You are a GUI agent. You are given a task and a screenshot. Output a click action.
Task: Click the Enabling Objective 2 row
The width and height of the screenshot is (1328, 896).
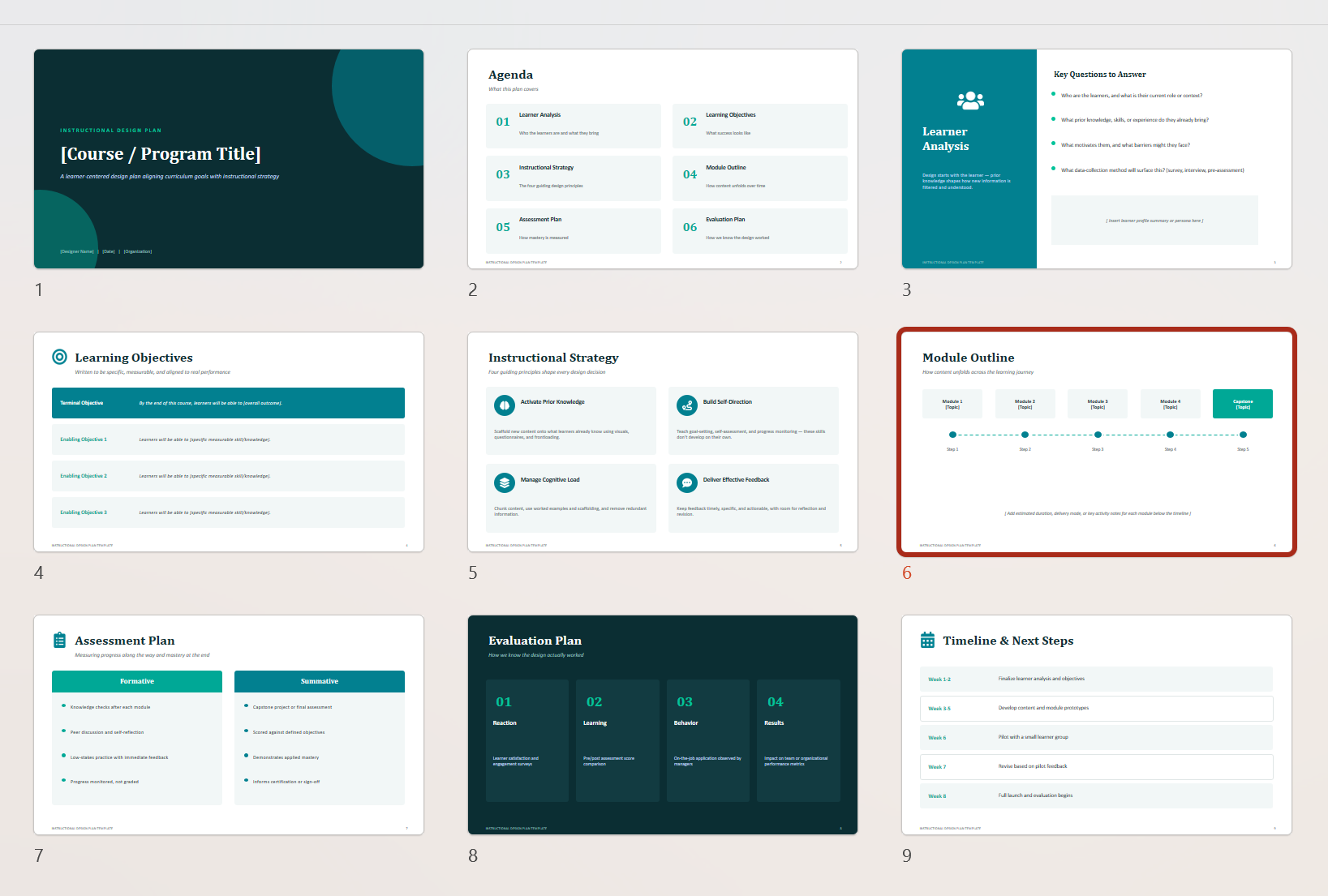[x=228, y=476]
